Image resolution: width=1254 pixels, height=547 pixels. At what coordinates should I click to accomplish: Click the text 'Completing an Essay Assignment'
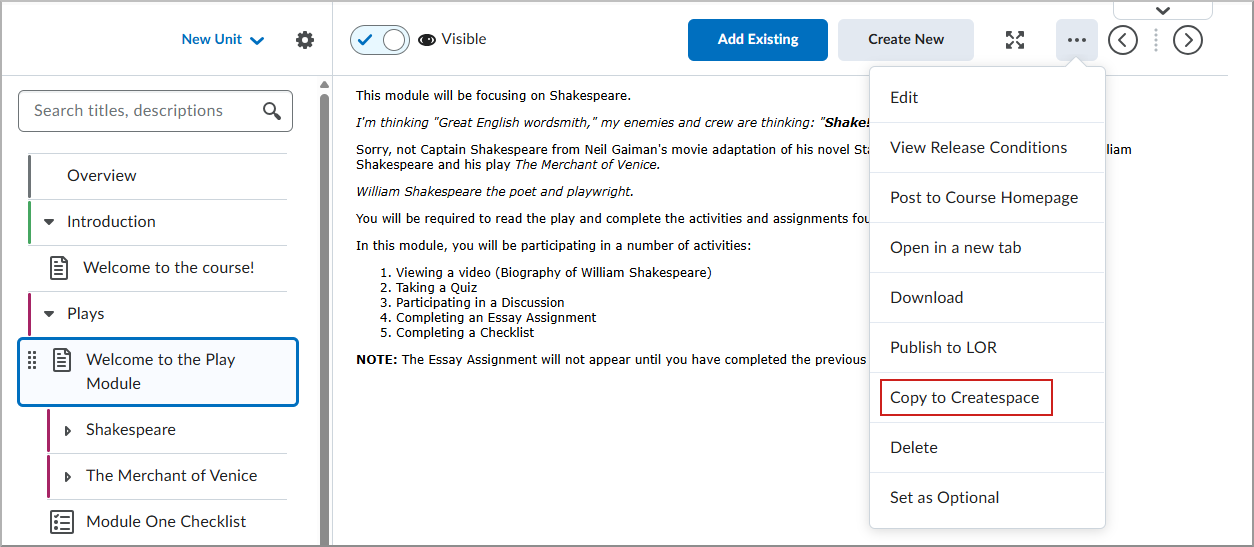click(x=496, y=317)
